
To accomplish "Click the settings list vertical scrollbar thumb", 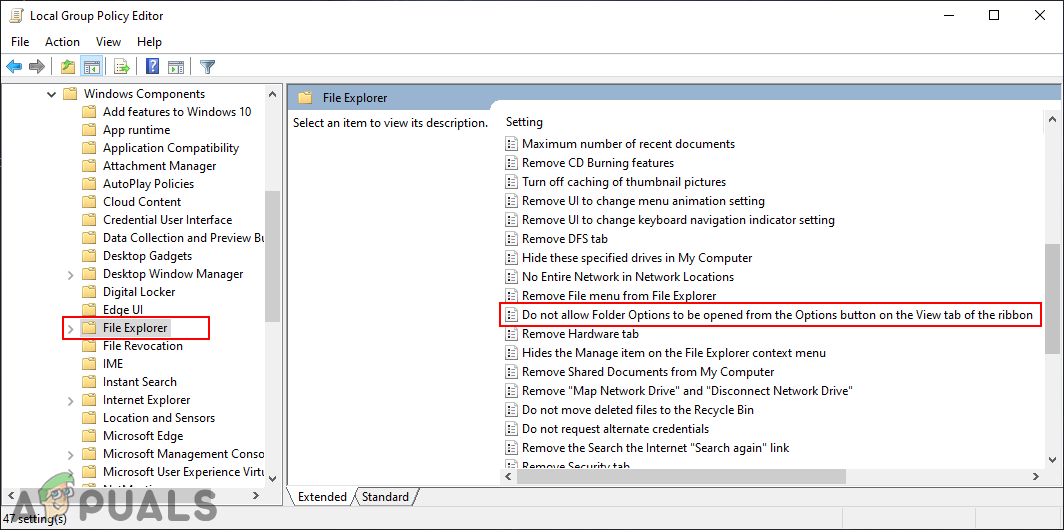I will tap(1052, 299).
